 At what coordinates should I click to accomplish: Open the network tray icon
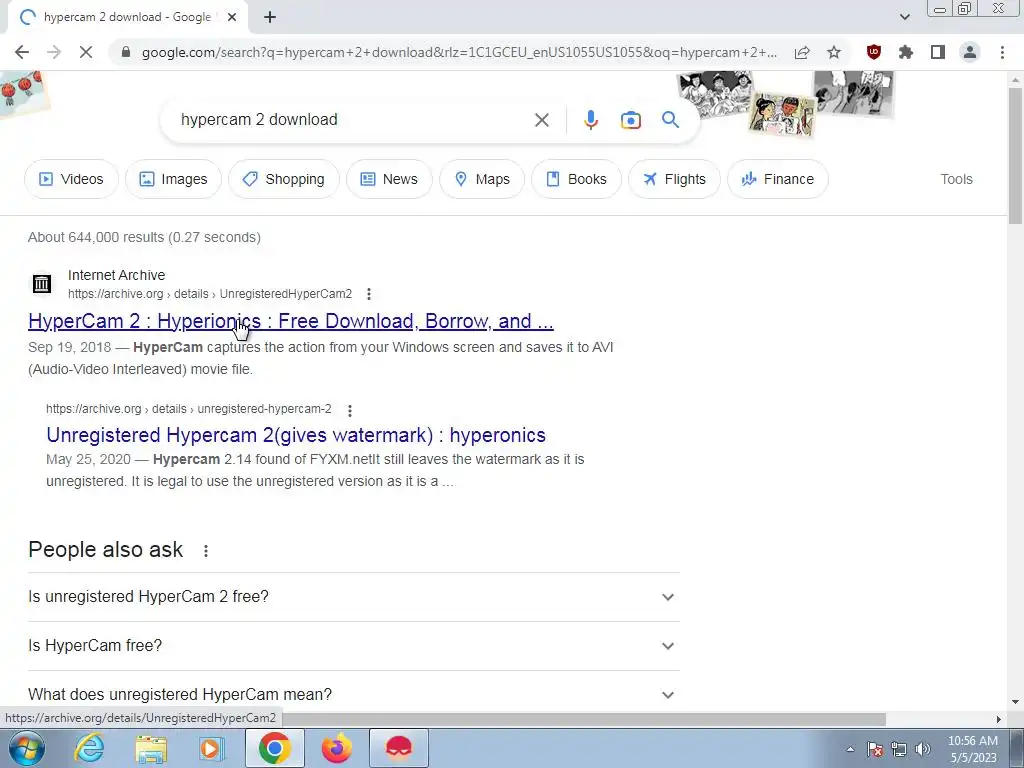coord(899,749)
